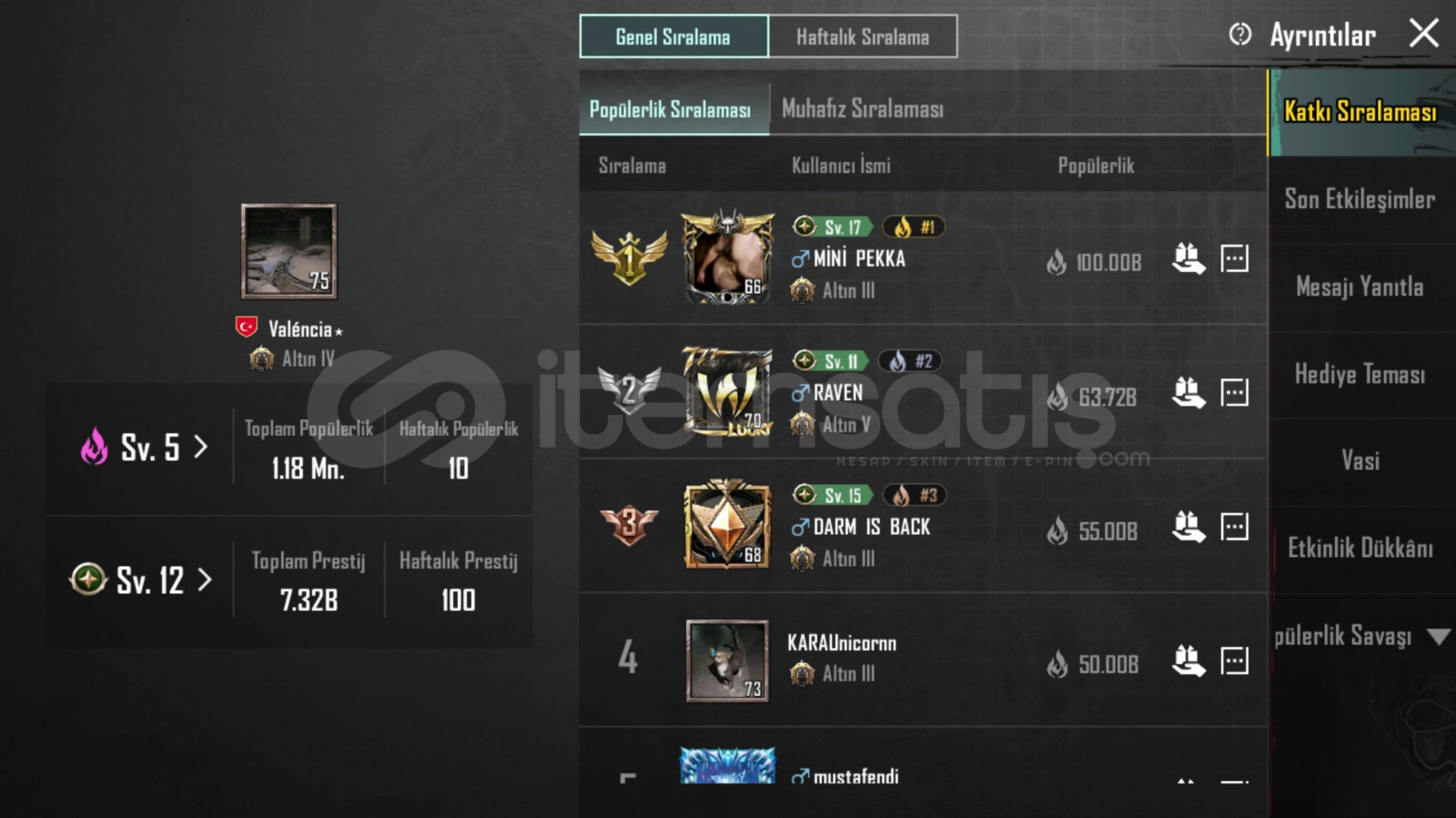The image size is (1456, 818).
Task: View KARAUnicornn's profile avatar
Action: pyautogui.click(x=727, y=661)
